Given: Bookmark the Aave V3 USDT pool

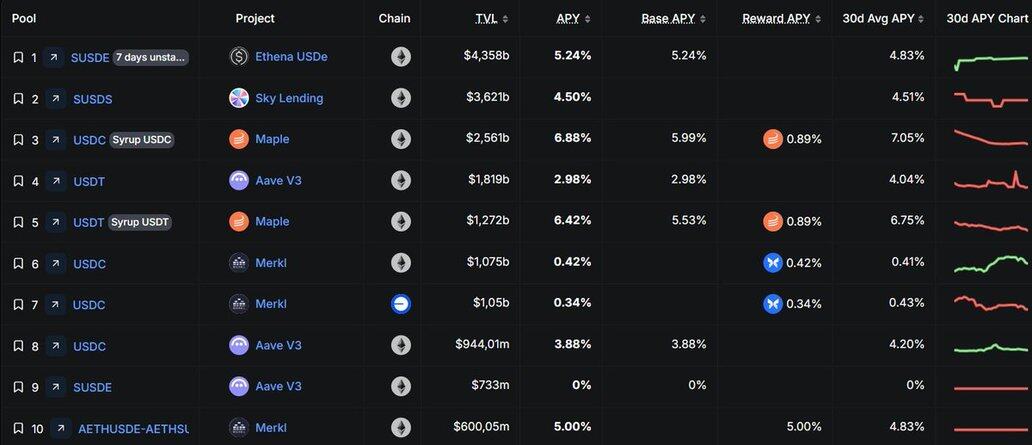Looking at the screenshot, I should [18, 181].
